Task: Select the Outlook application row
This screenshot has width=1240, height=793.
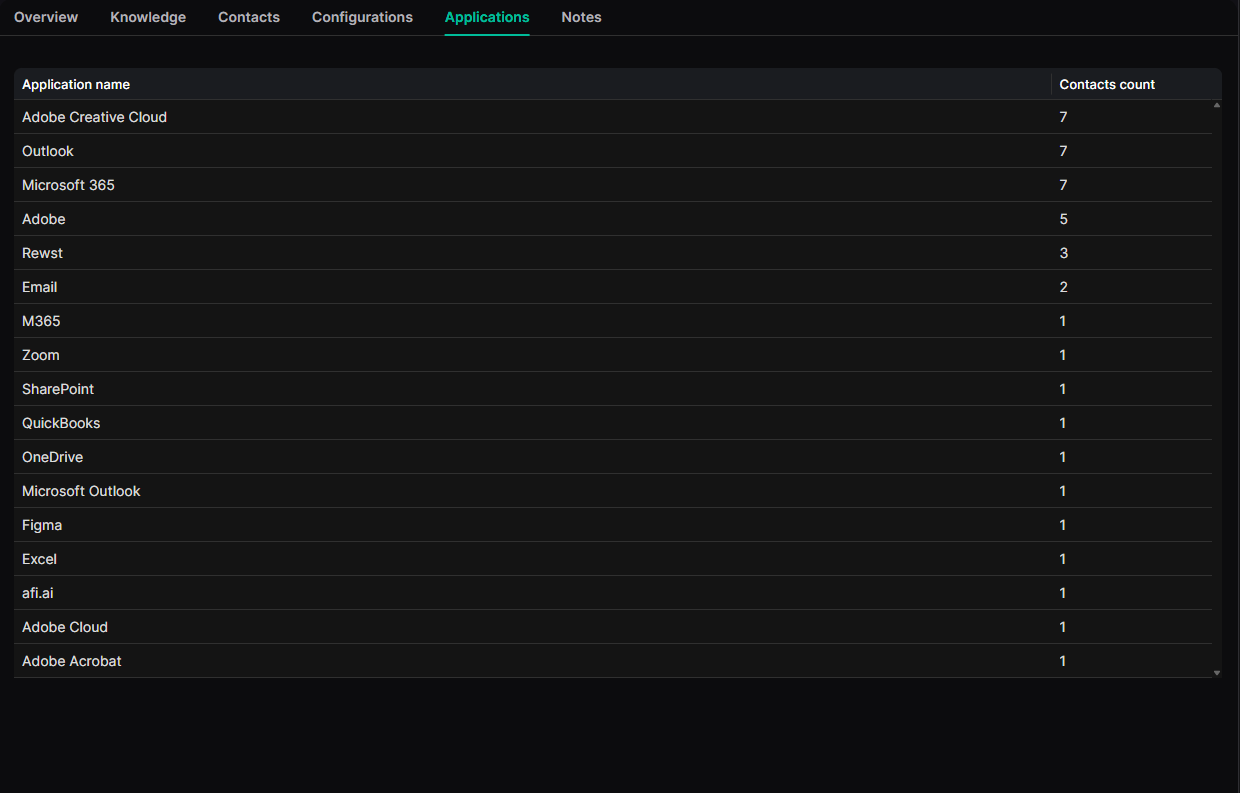Action: (x=613, y=151)
